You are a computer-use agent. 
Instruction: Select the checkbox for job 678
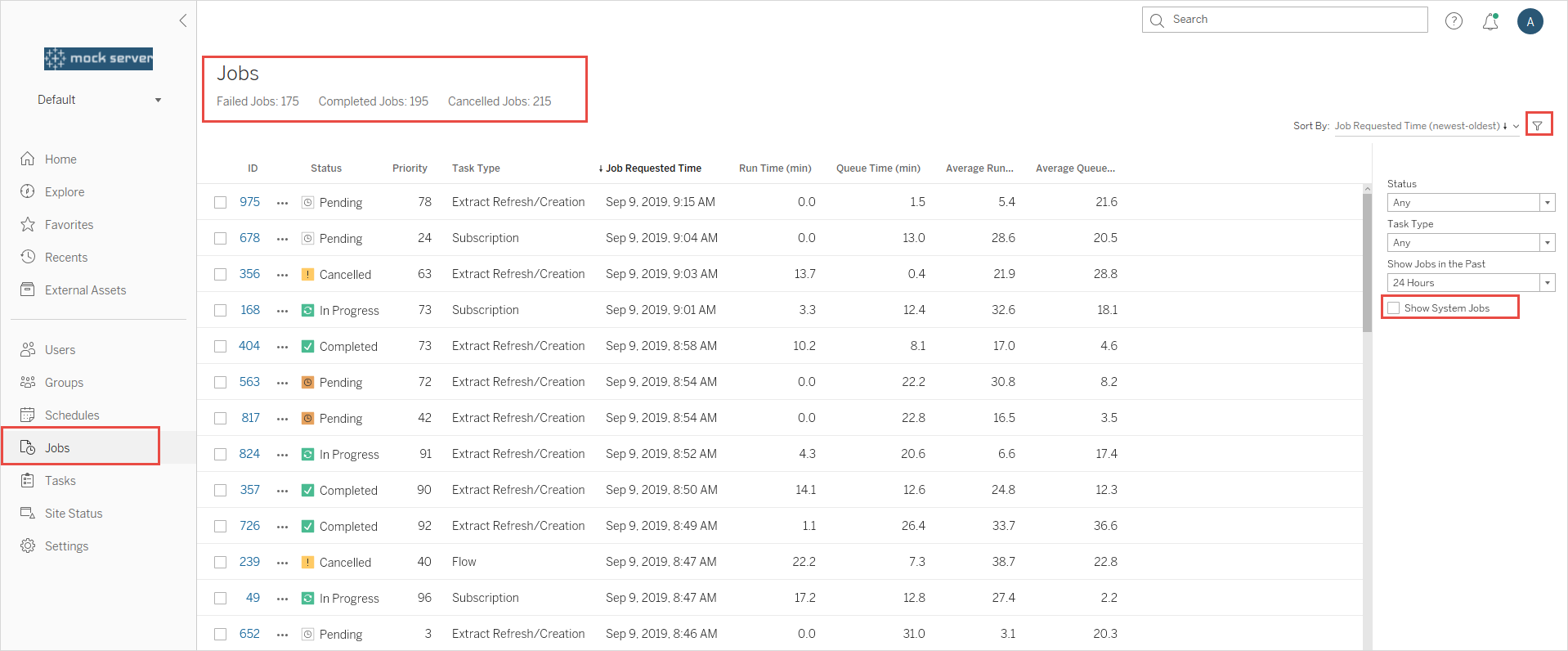221,239
